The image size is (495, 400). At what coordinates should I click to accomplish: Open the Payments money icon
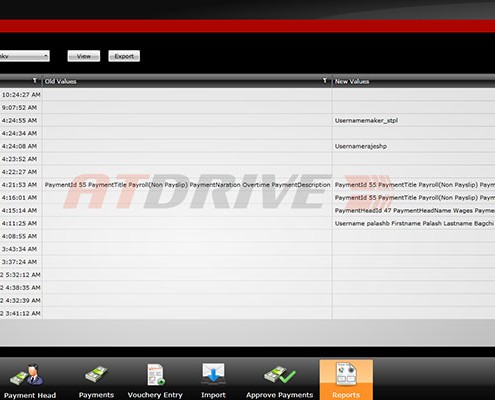pyautogui.click(x=96, y=375)
